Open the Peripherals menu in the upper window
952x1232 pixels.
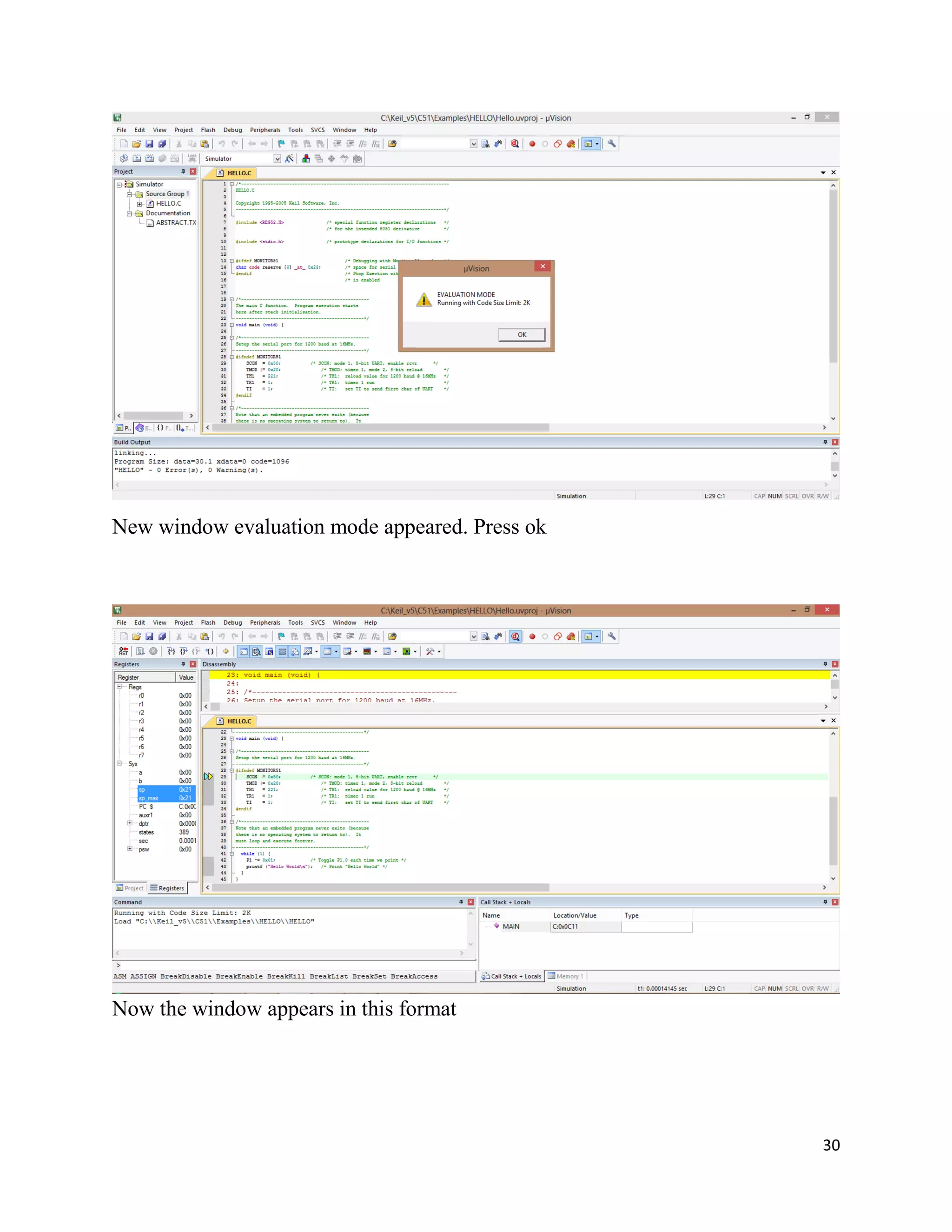[265, 130]
